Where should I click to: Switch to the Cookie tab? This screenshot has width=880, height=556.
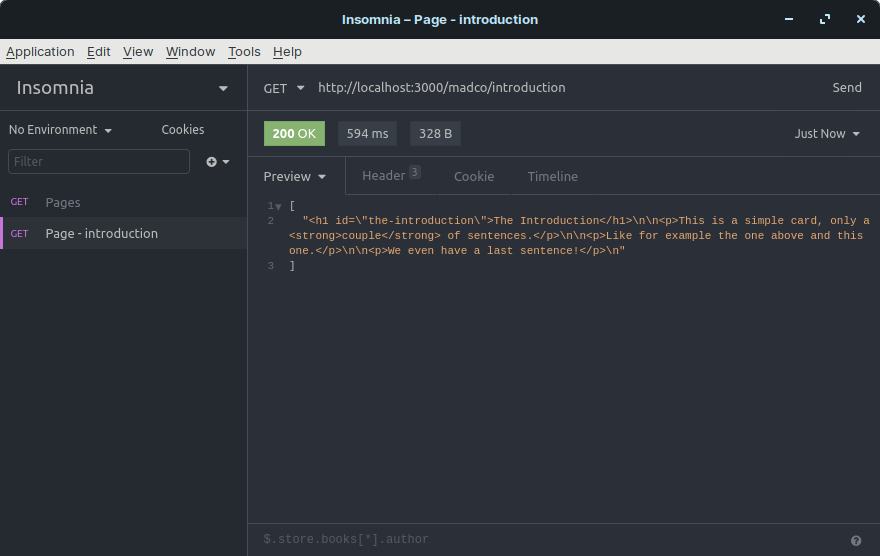(x=474, y=176)
